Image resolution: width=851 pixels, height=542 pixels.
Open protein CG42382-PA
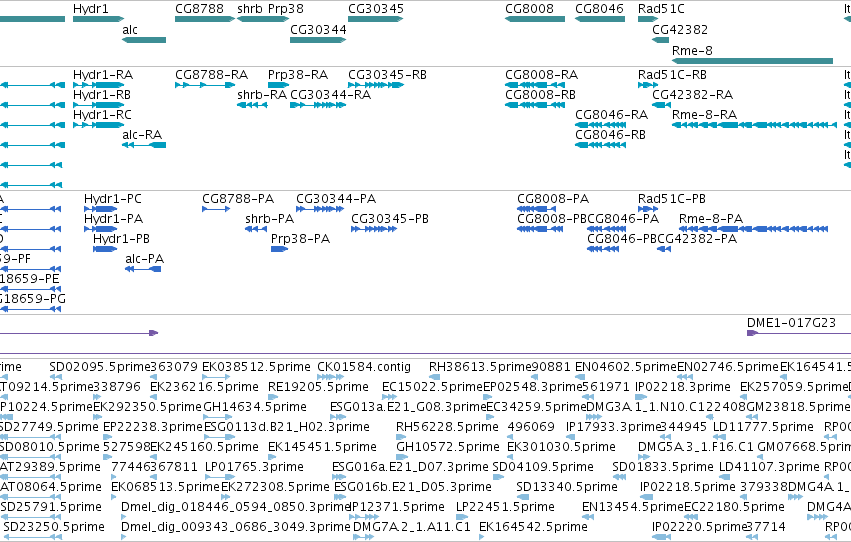pyautogui.click(x=697, y=239)
